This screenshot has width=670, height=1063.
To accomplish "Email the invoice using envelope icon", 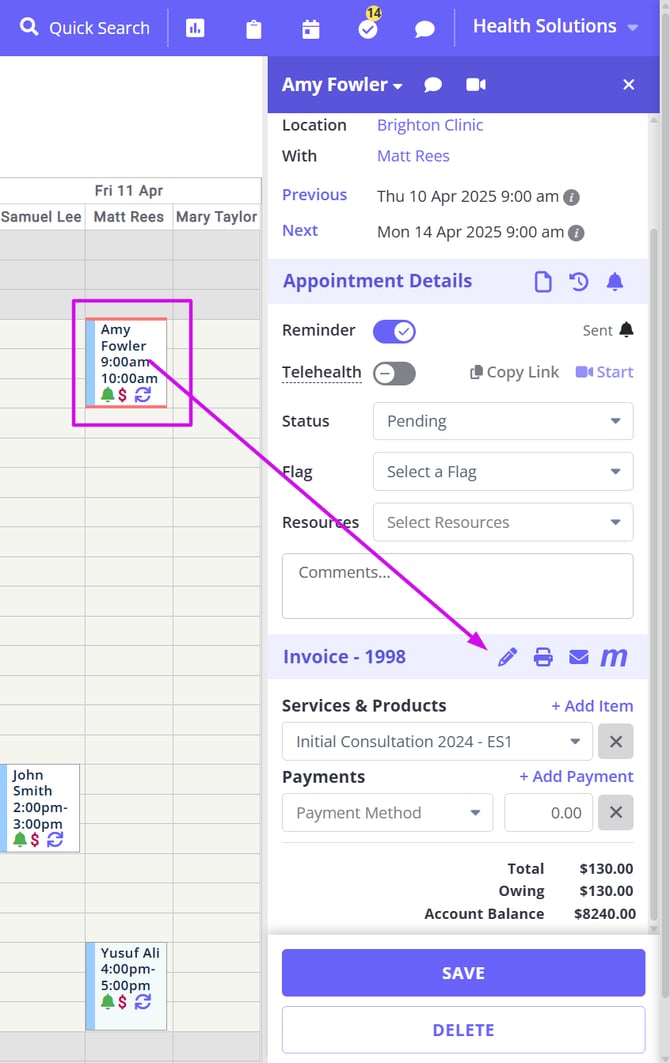I will pyautogui.click(x=578, y=657).
